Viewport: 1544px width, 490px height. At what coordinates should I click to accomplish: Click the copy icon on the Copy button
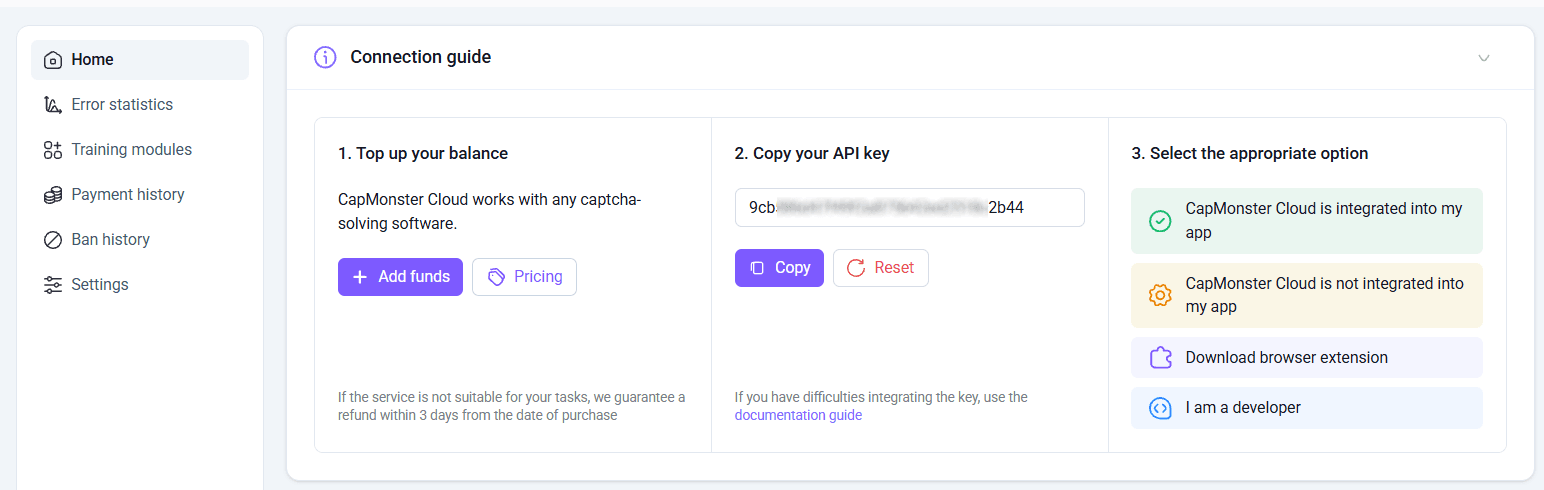click(757, 268)
